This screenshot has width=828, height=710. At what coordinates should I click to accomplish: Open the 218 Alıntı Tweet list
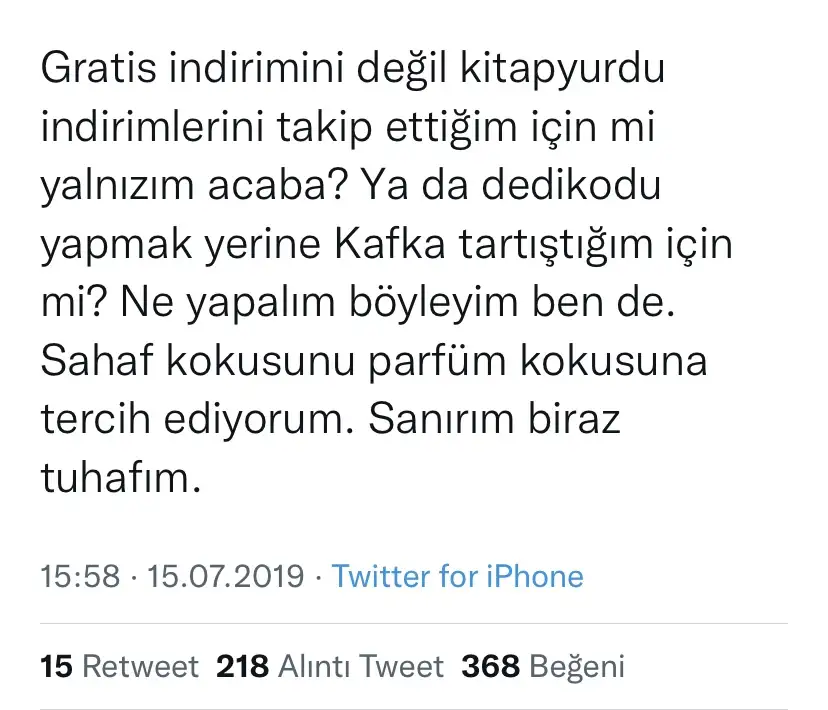329,666
